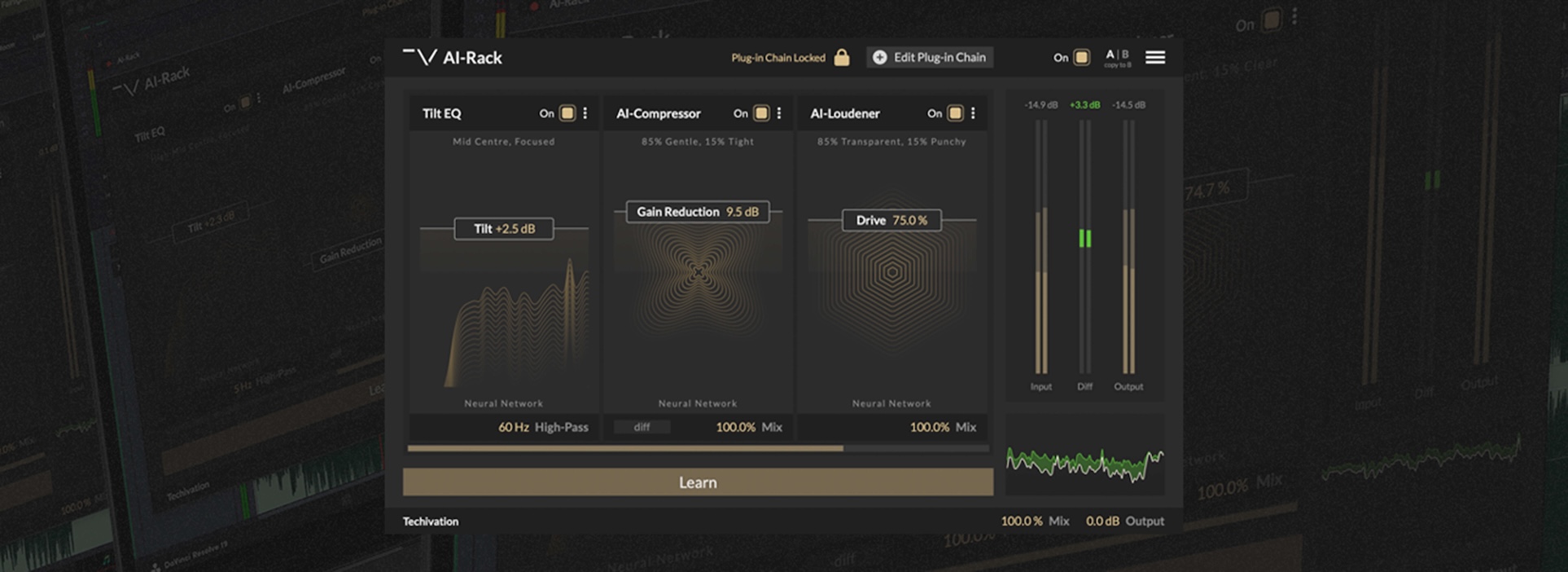The height and width of the screenshot is (572, 1568).
Task: Open the hamburger main menu
Action: (x=1154, y=57)
